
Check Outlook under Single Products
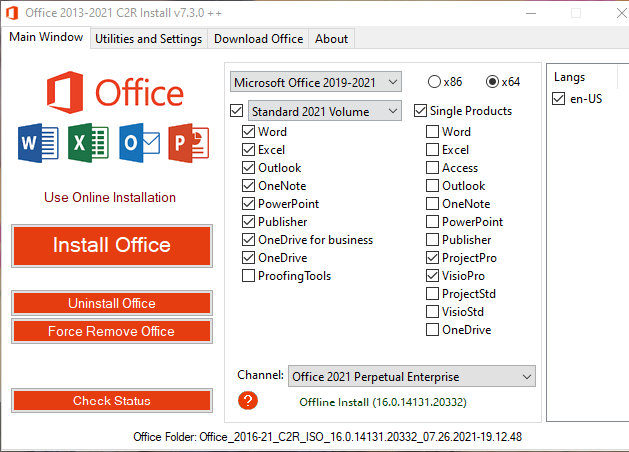point(432,186)
